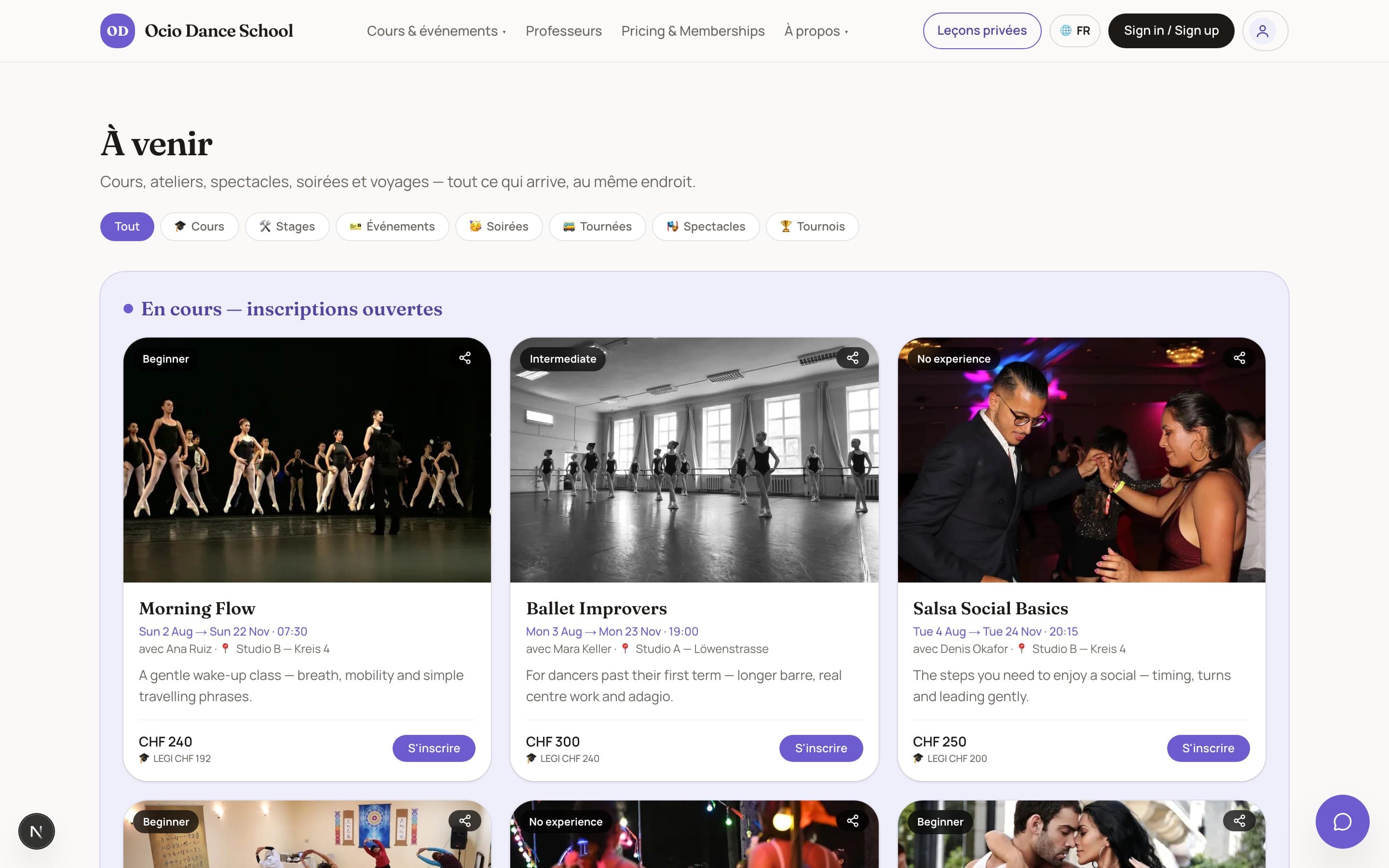Click the Beginner badge on Morning Flow

165,359
